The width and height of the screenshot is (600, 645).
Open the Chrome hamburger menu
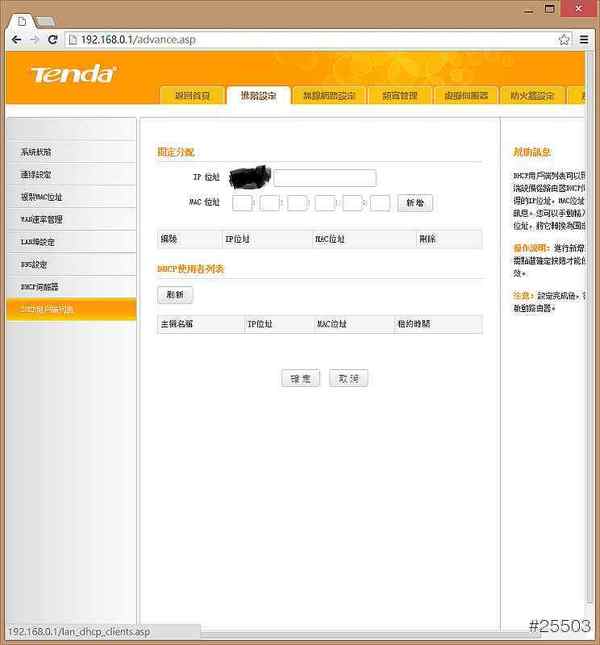[x=584, y=40]
